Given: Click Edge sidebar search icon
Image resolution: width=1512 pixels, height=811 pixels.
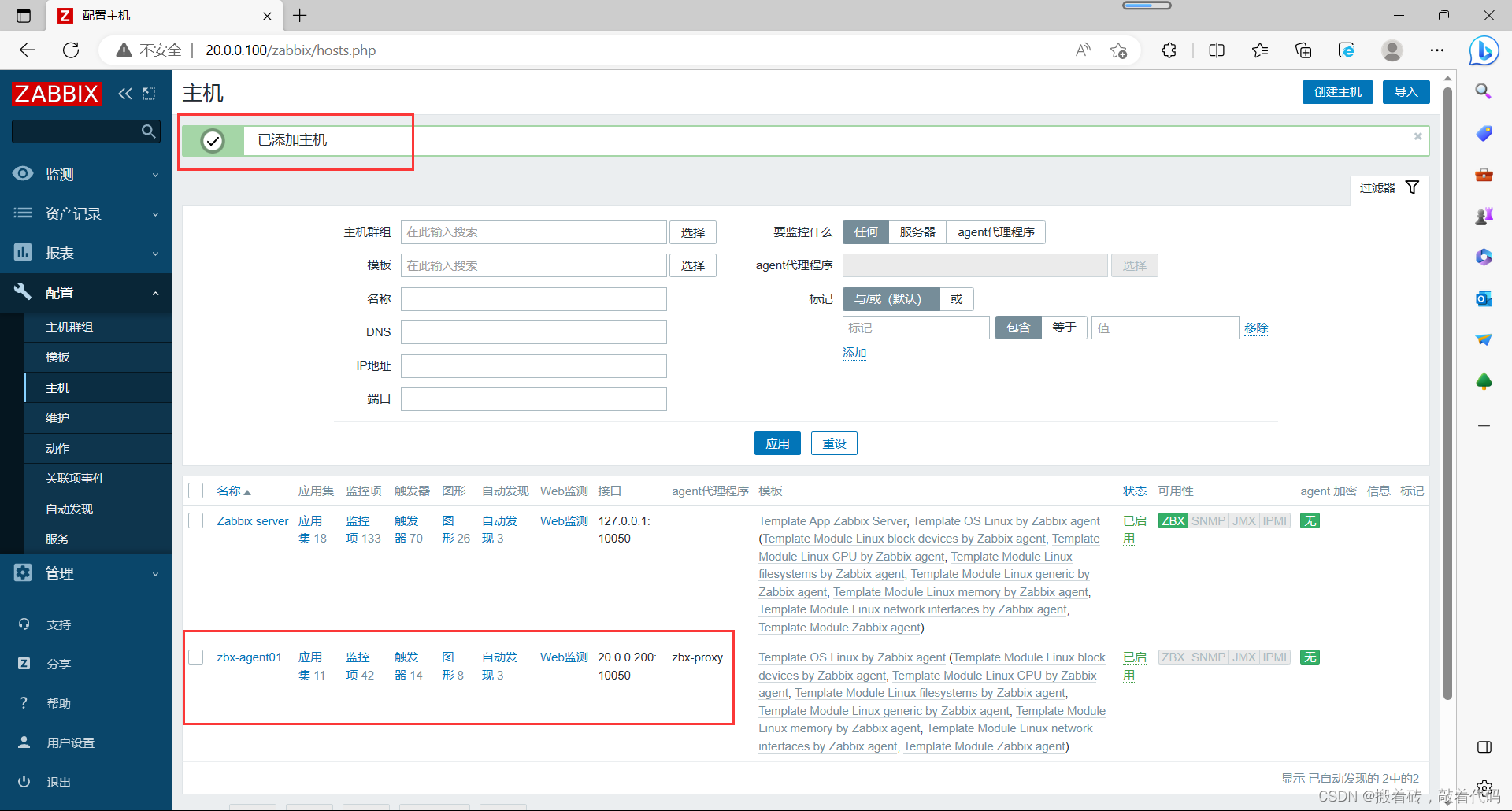Looking at the screenshot, I should (1484, 91).
